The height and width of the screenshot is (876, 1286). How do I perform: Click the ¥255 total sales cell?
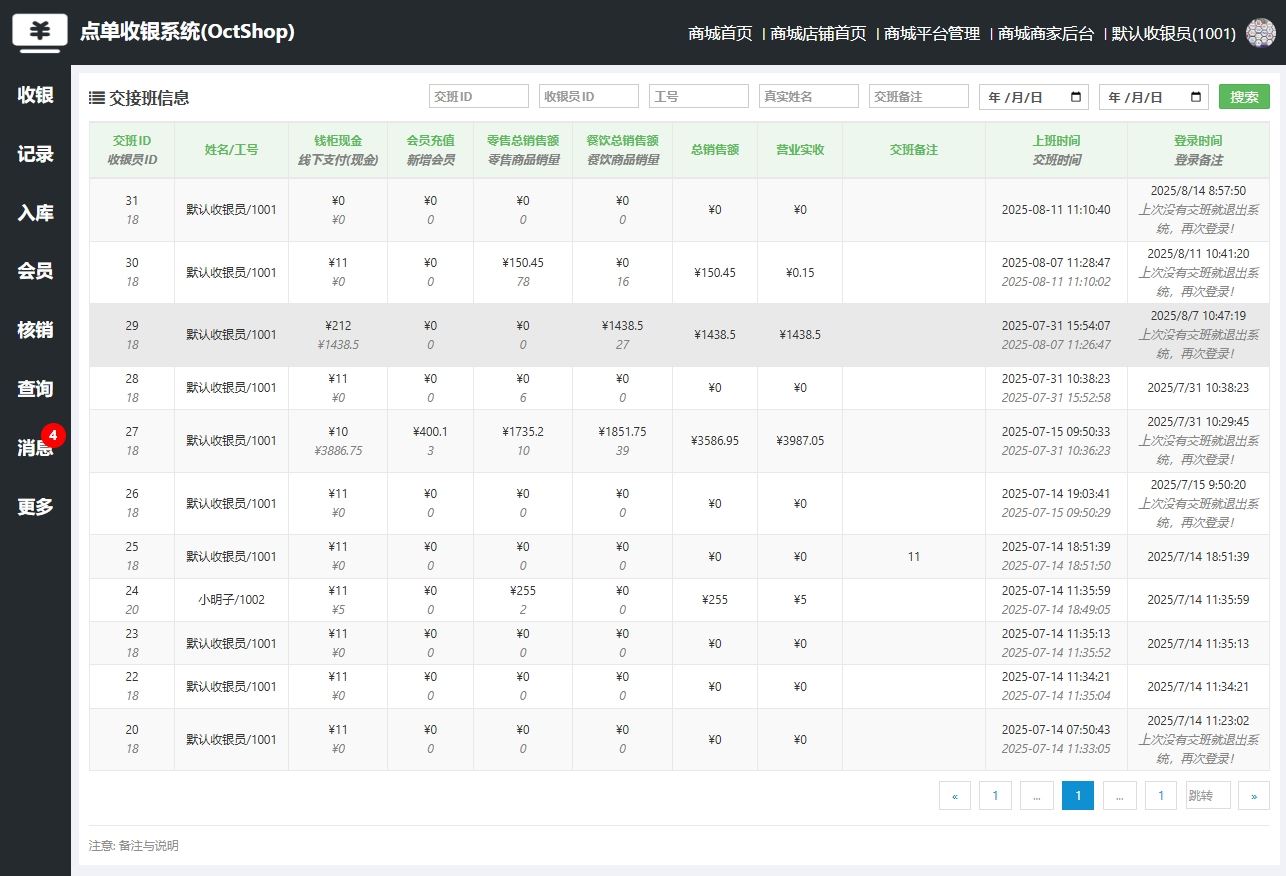click(x=715, y=600)
